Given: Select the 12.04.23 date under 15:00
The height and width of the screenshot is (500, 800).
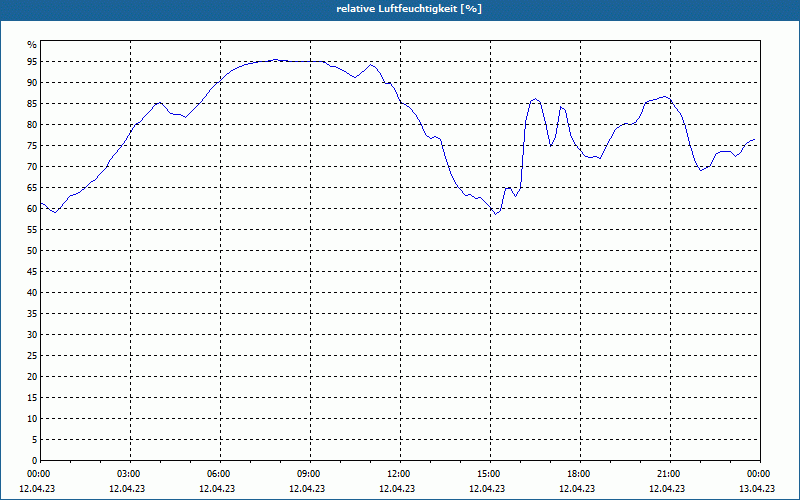Looking at the screenshot, I should tap(487, 489).
